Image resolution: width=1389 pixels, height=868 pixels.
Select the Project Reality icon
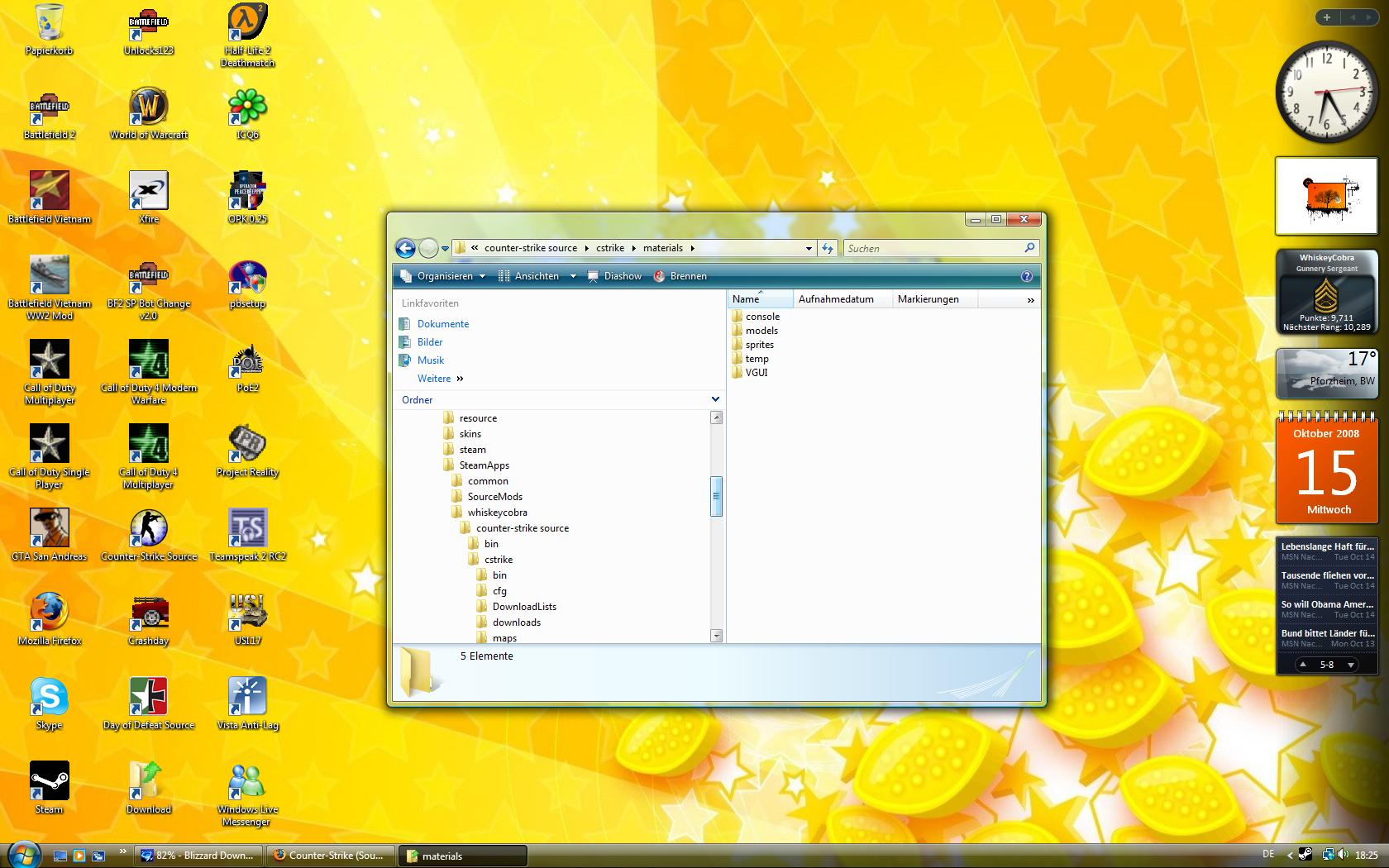click(x=247, y=451)
